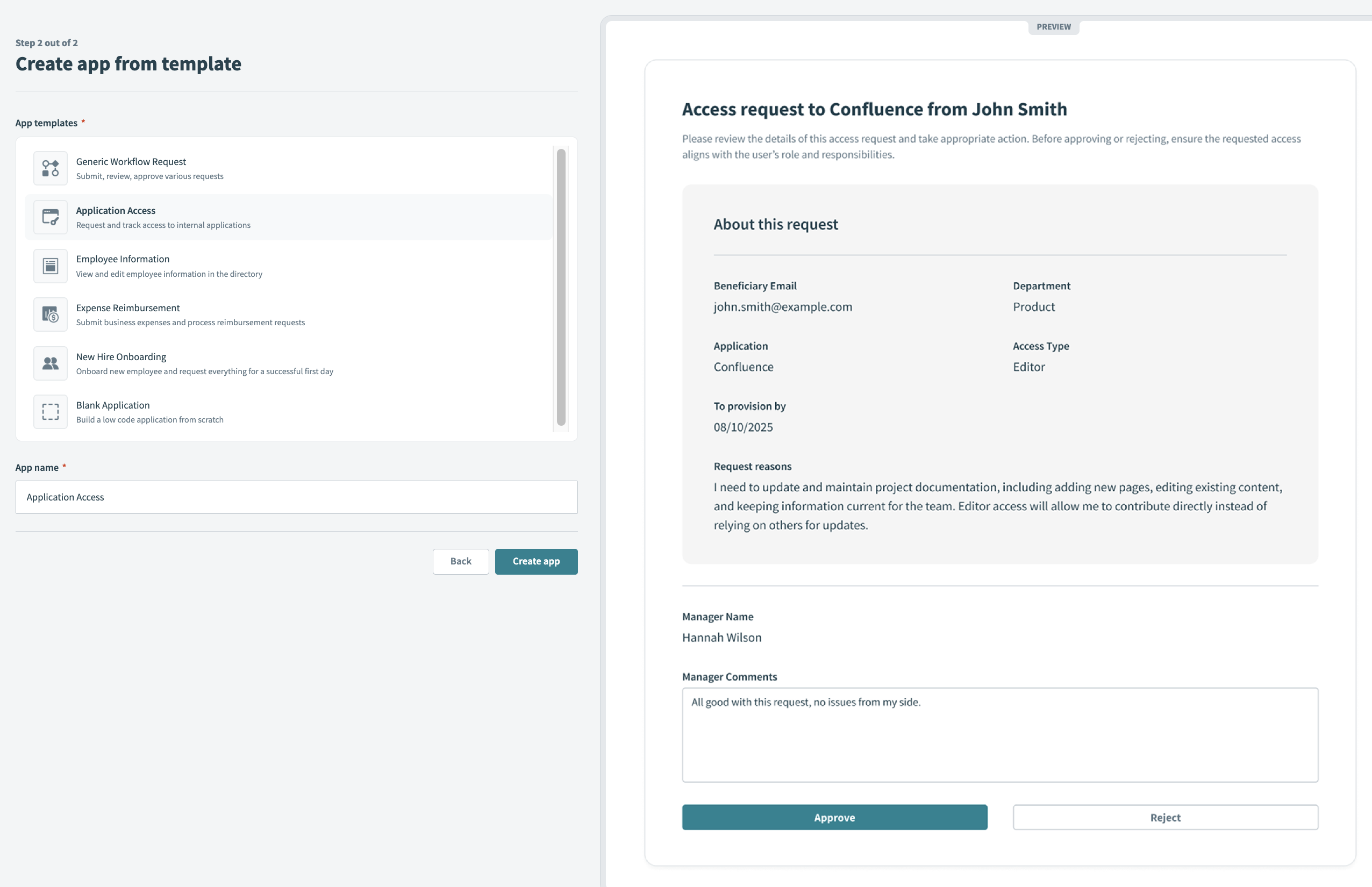Click the Create app button
1372x887 pixels.
point(535,562)
